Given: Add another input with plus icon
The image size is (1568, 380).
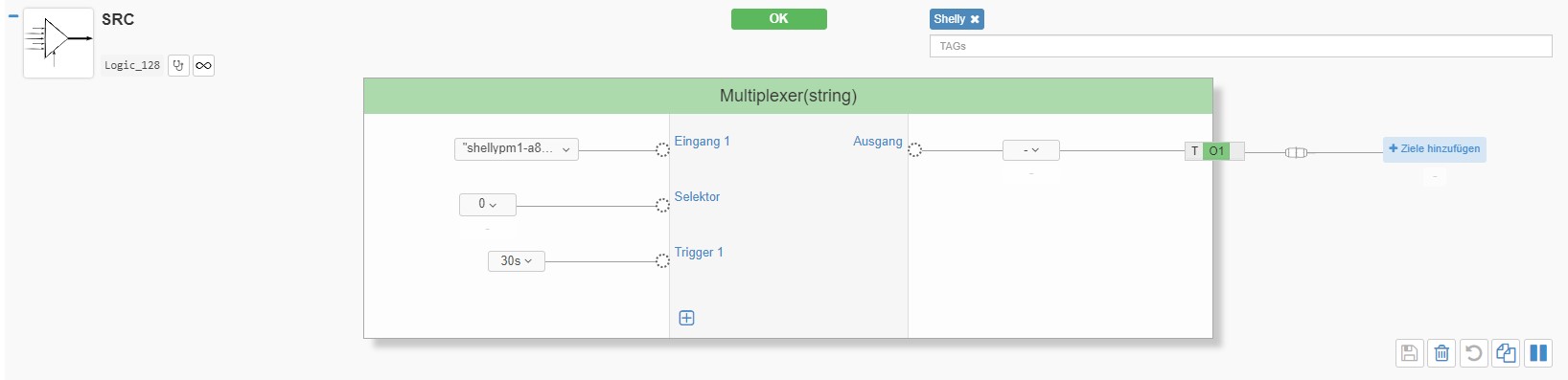Looking at the screenshot, I should click(686, 318).
